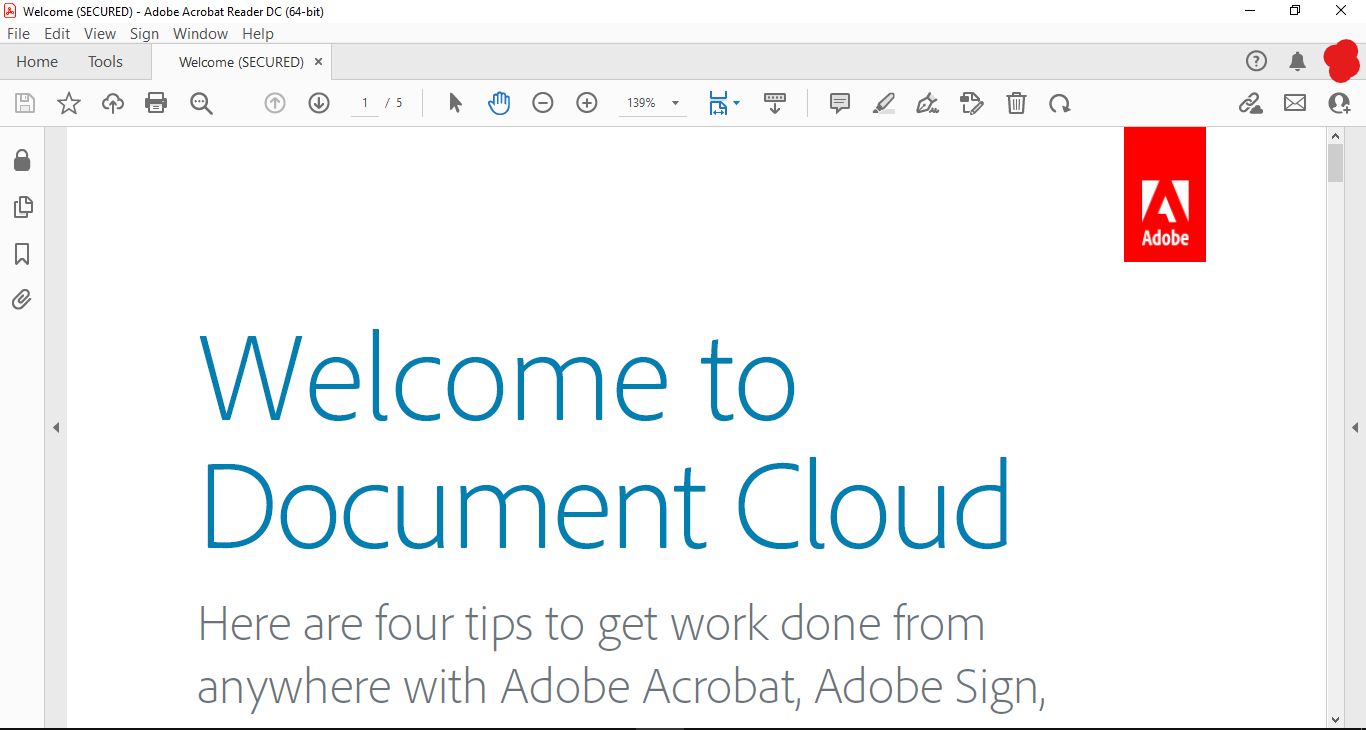Add a sticky note comment
The height and width of the screenshot is (730, 1366).
pyautogui.click(x=840, y=103)
